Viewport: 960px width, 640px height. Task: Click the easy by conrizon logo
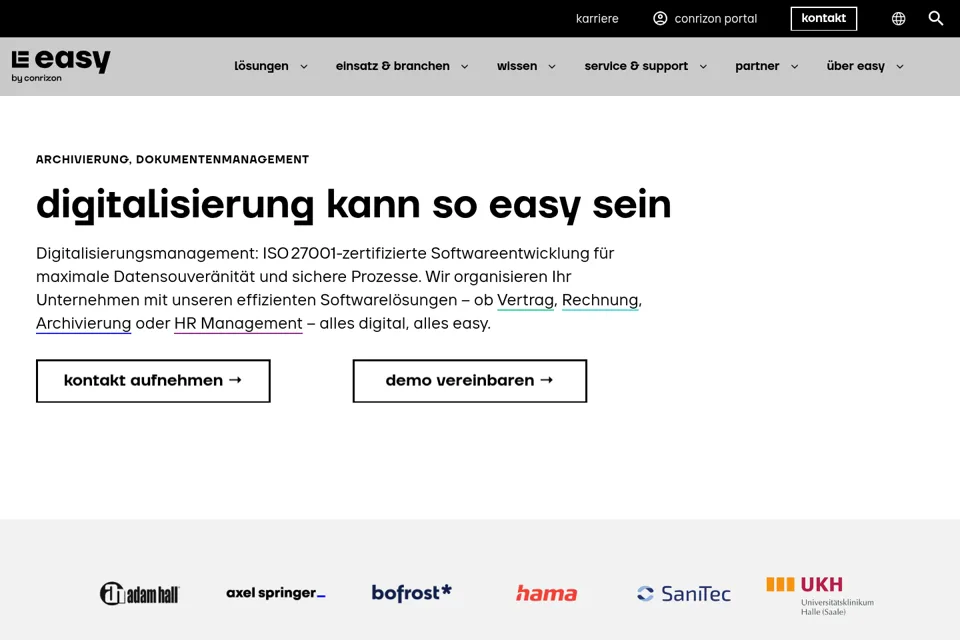[61, 66]
